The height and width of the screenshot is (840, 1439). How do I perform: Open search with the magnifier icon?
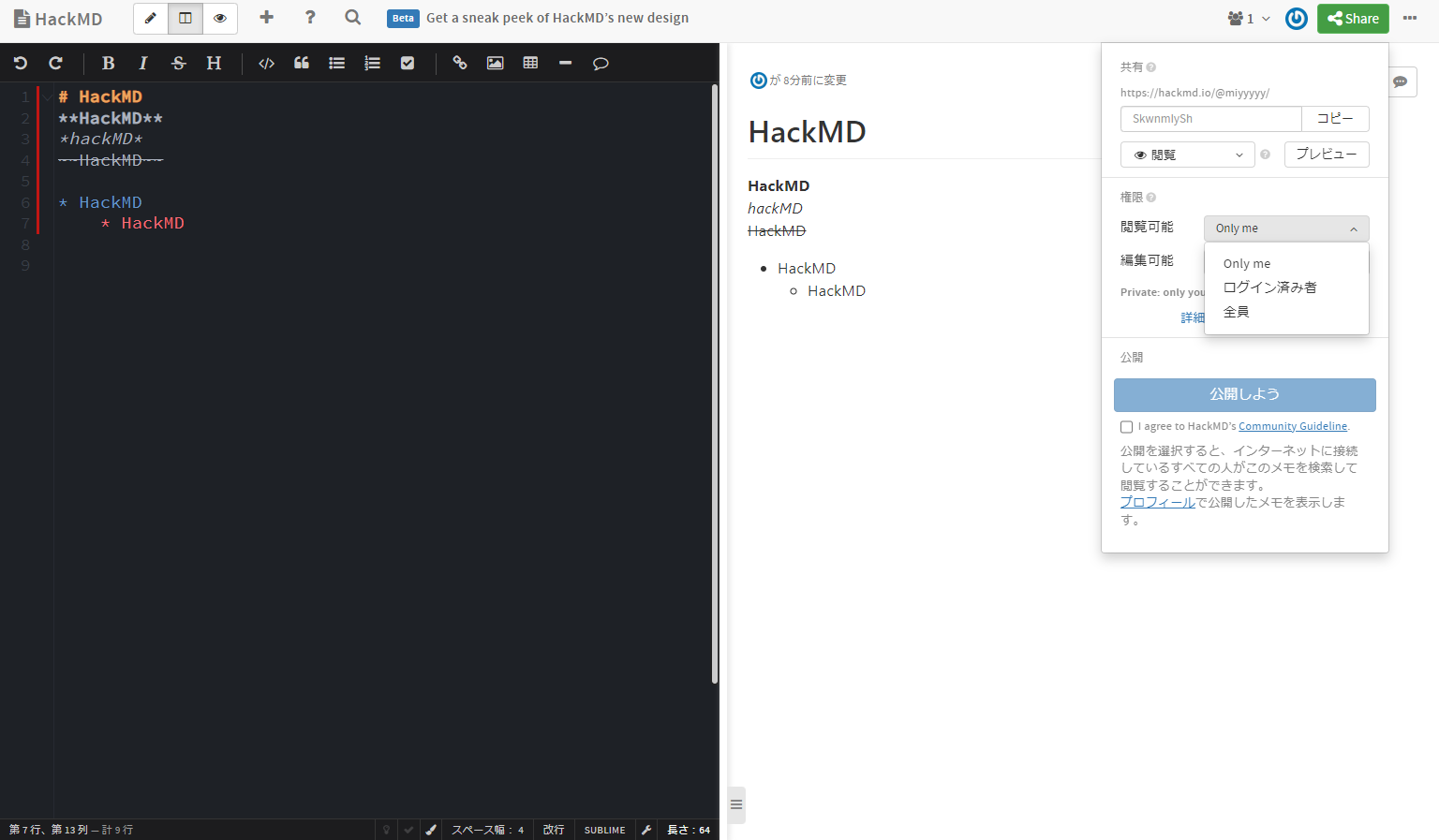tap(352, 18)
